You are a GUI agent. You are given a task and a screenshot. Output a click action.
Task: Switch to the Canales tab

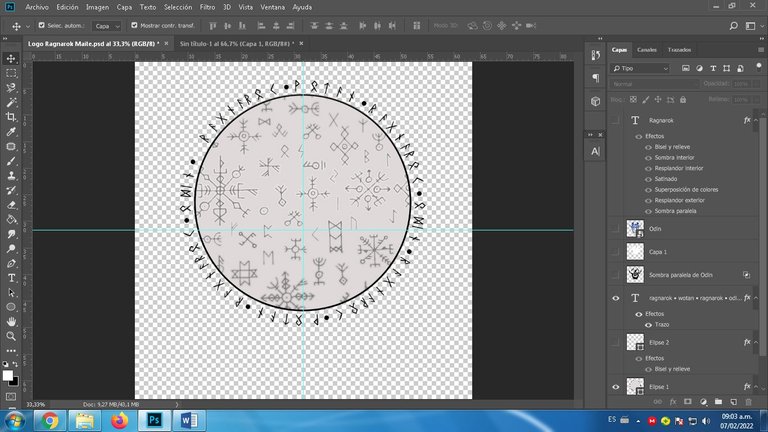pyautogui.click(x=647, y=50)
